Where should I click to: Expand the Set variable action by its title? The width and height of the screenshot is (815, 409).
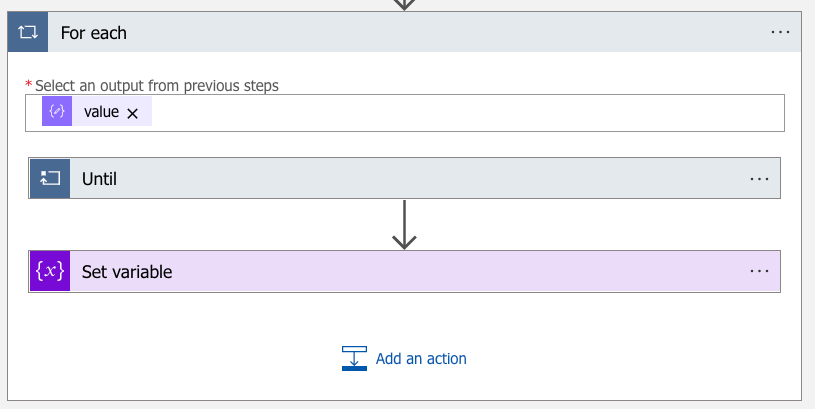(127, 271)
